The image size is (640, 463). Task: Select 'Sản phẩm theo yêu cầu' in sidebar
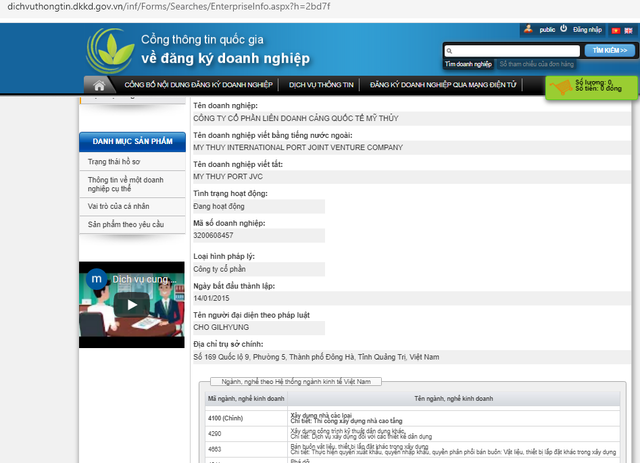click(x=125, y=225)
